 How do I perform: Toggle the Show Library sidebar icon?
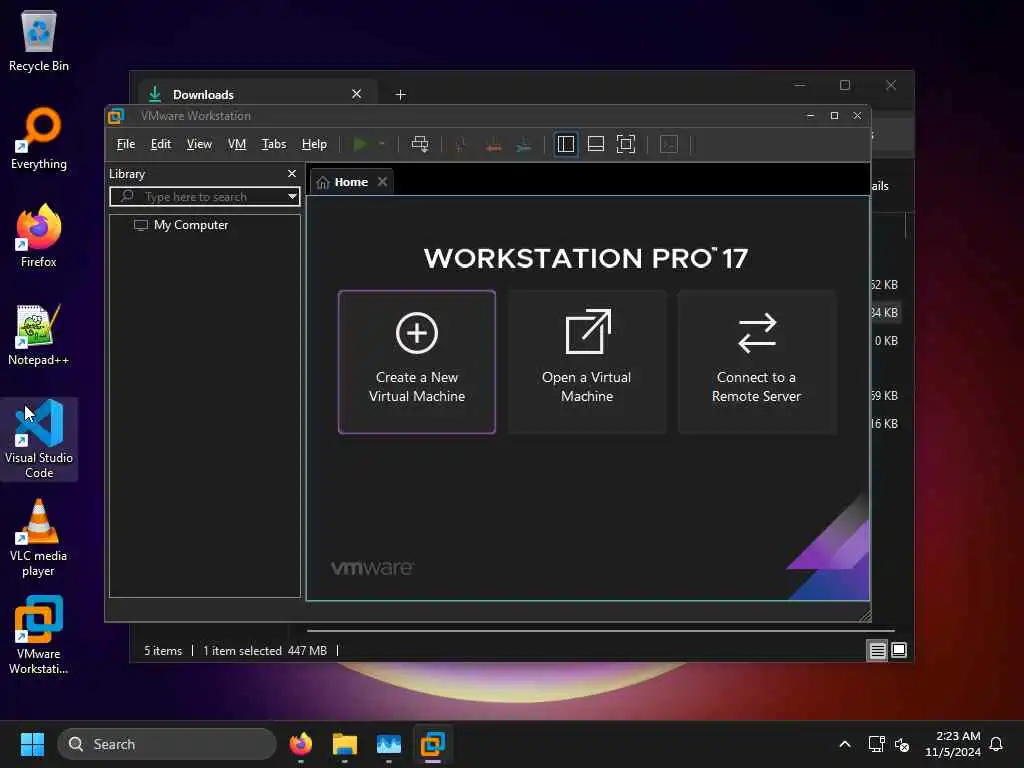pos(566,144)
